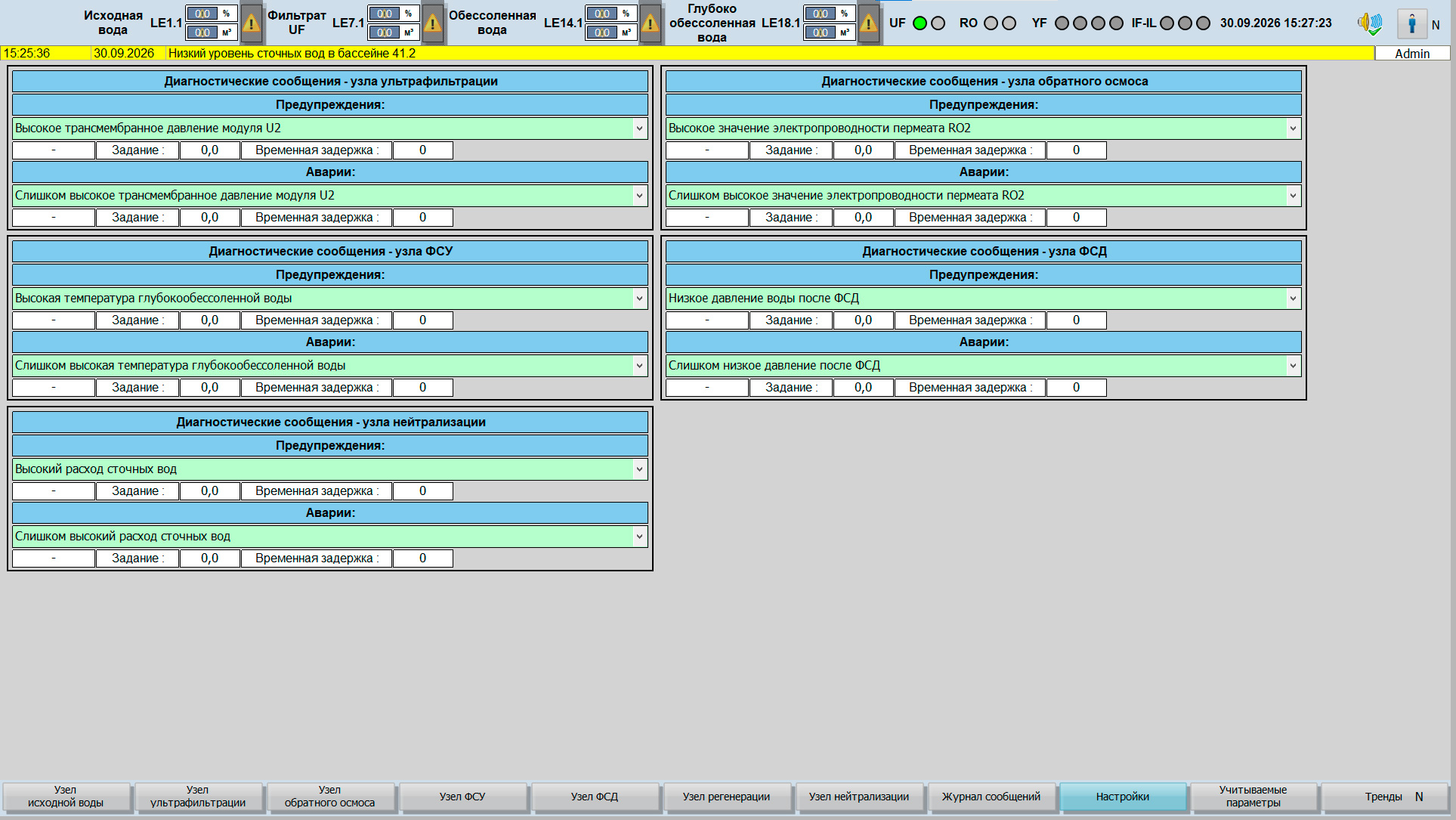Go to 'Узел нейтрализации' screen
1456x820 pixels.
[859, 797]
